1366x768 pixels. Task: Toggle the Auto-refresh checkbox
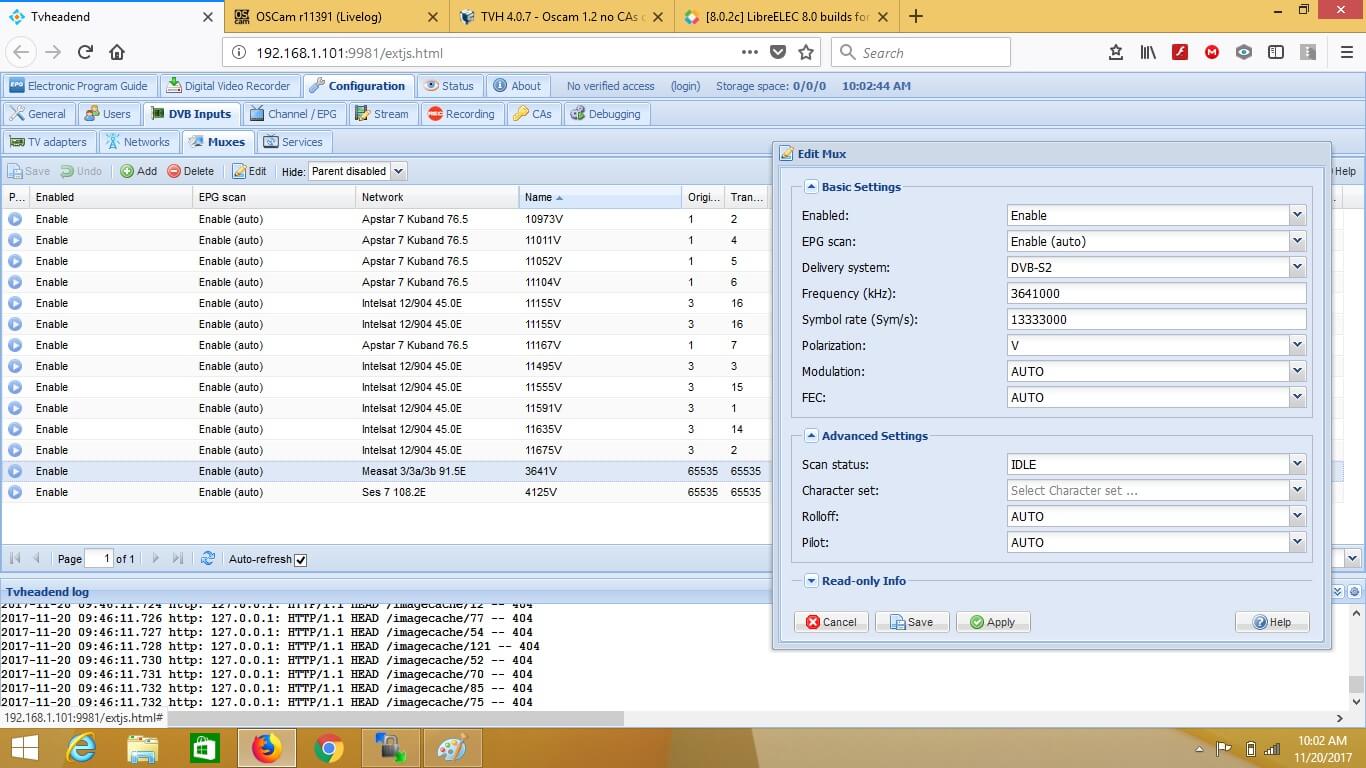pyautogui.click(x=301, y=560)
